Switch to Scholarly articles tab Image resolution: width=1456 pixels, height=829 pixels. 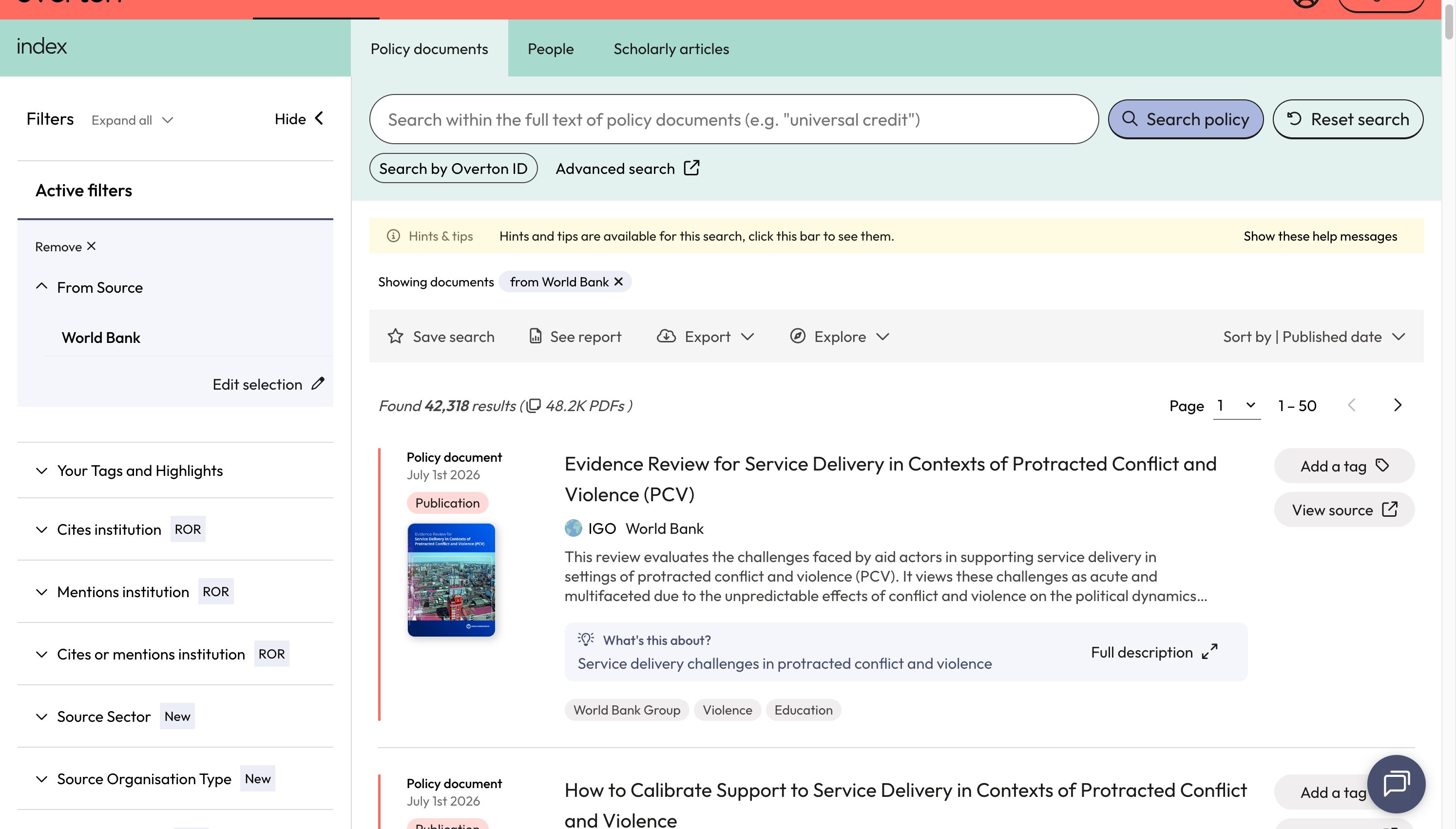pos(671,48)
